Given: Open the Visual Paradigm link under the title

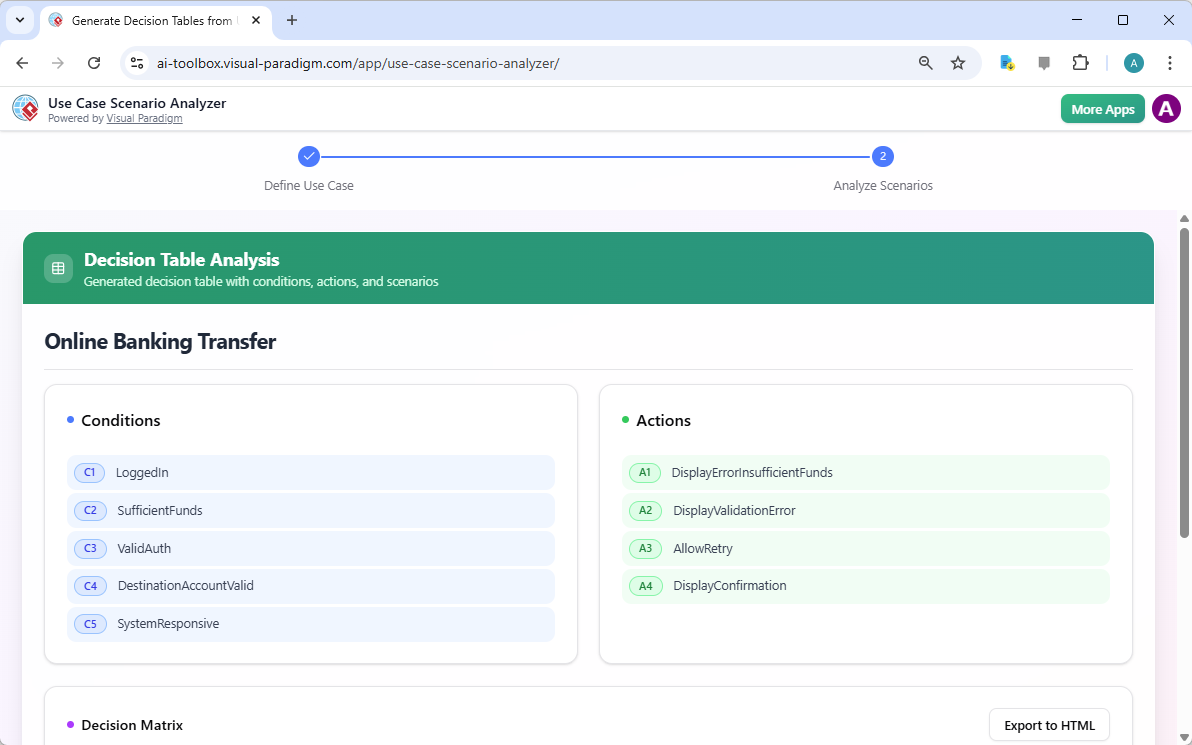Looking at the screenshot, I should [x=144, y=118].
